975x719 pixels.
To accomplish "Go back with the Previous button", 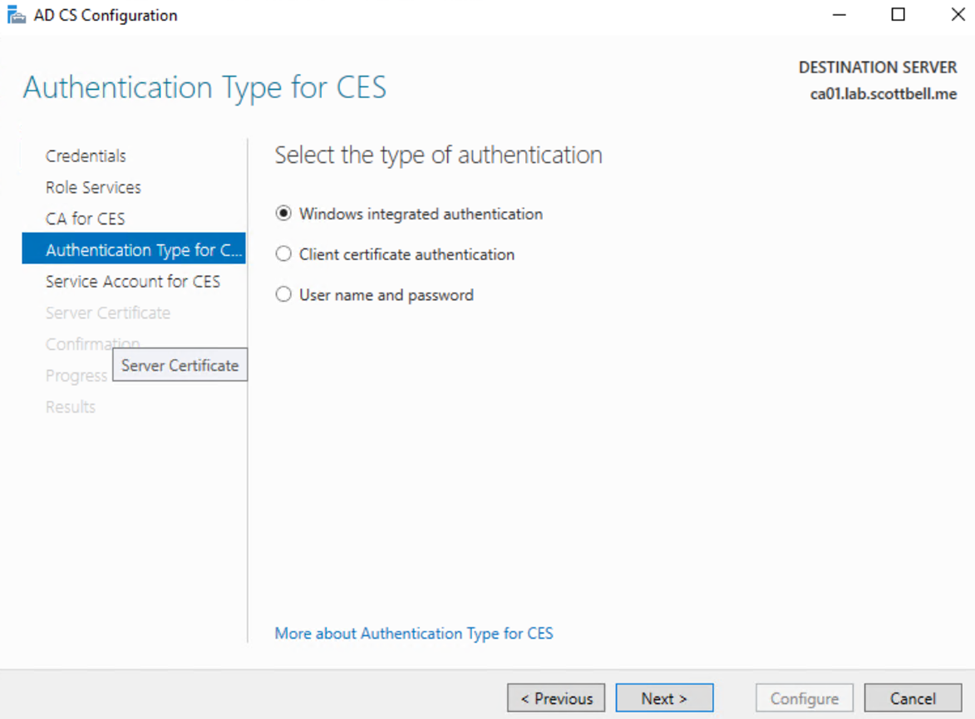I will point(556,698).
